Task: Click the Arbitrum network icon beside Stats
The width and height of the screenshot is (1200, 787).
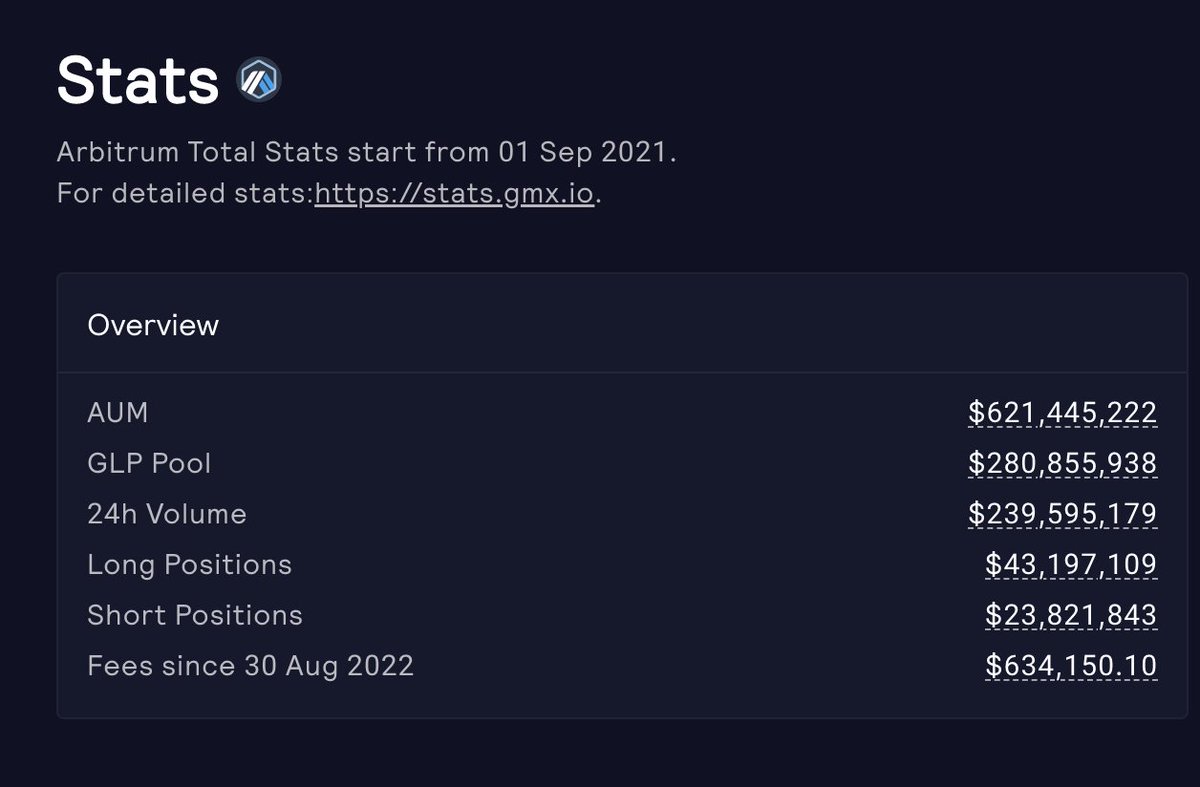Action: [x=259, y=80]
